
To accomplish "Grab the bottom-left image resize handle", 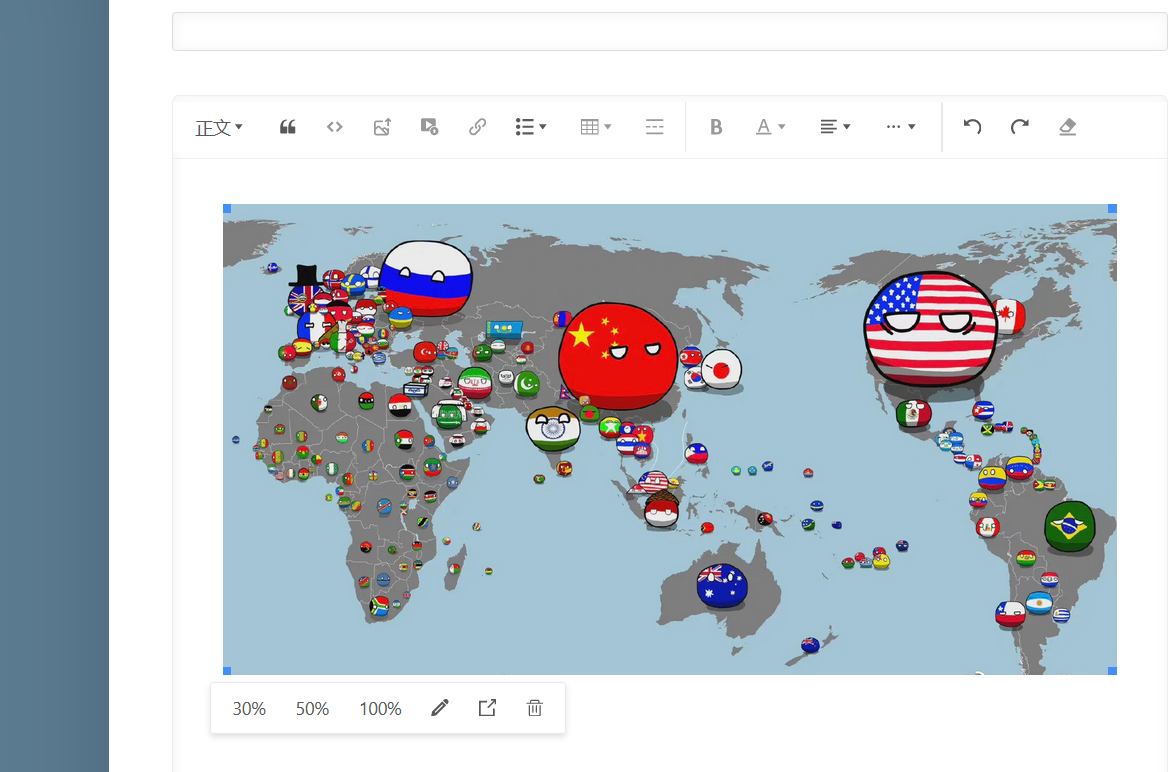I will tap(227, 671).
